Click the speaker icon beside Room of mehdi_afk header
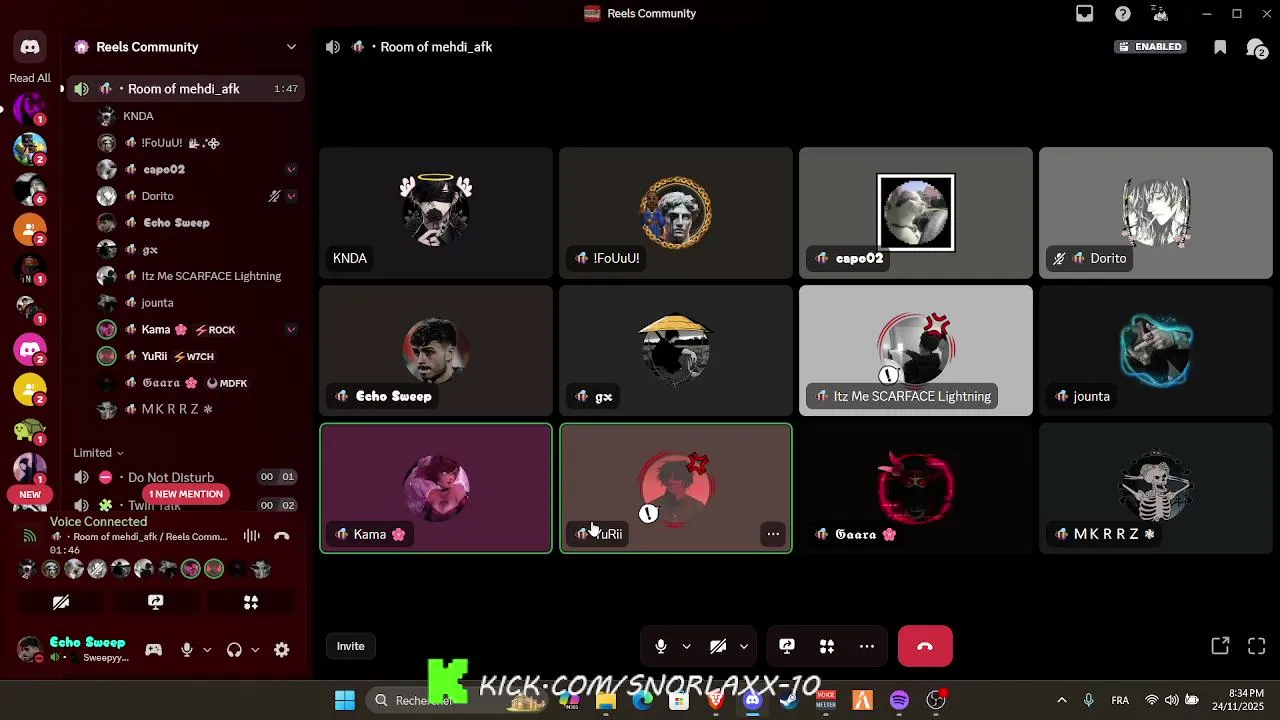The height and width of the screenshot is (720, 1280). [x=333, y=47]
